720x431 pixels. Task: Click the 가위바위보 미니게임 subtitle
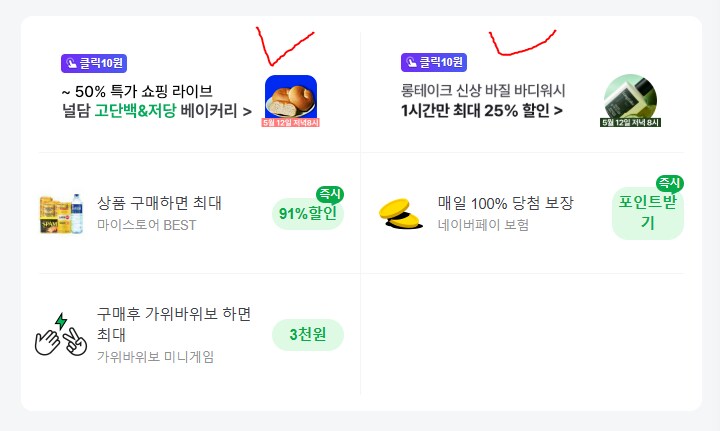[x=155, y=357]
